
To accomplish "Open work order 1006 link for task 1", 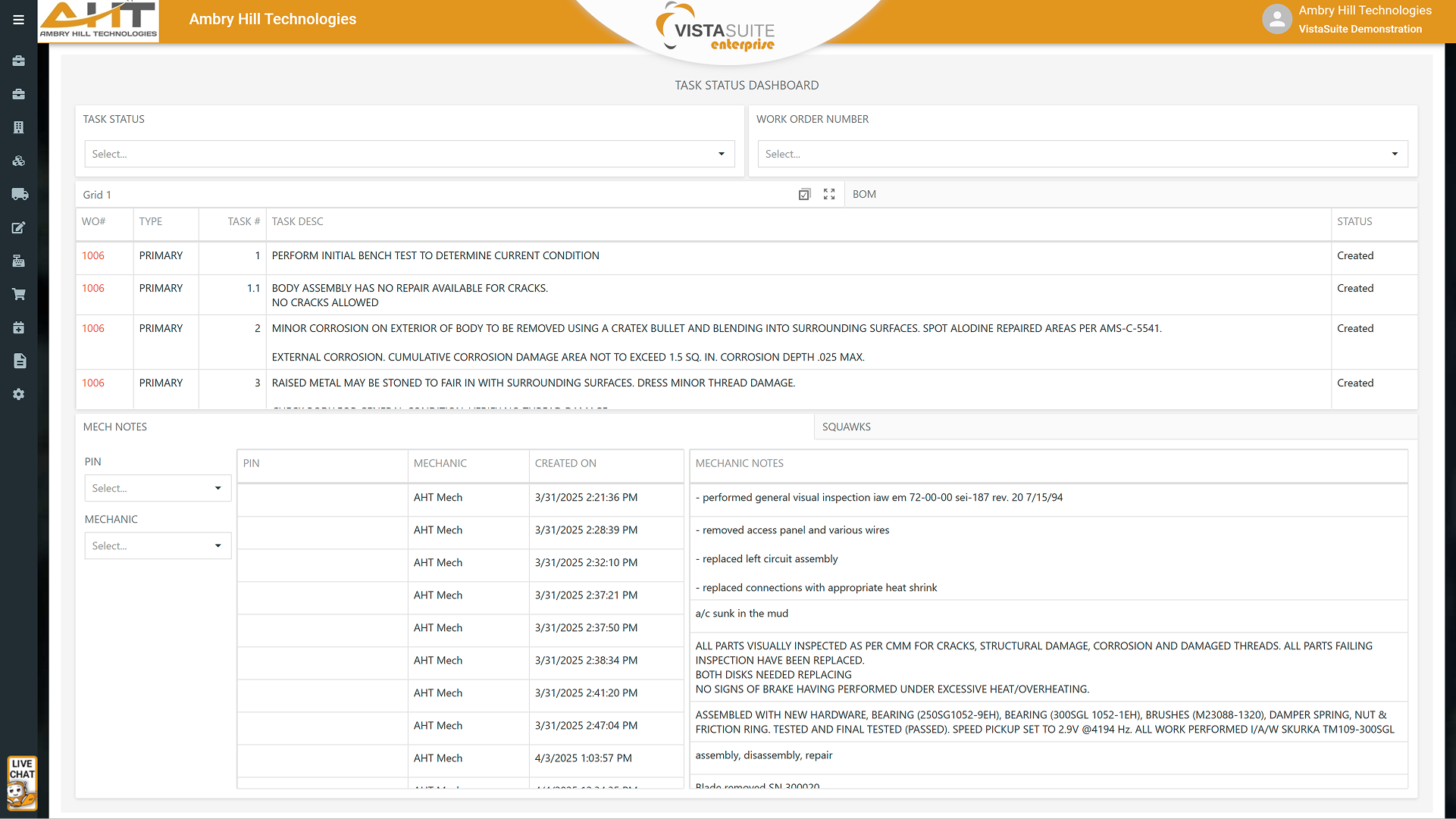I will 93,255.
